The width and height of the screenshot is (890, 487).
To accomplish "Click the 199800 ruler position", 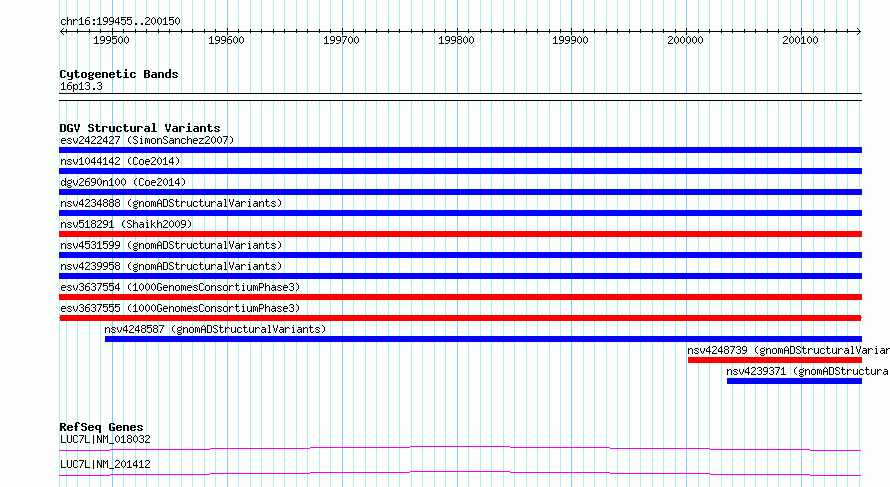I will pyautogui.click(x=456, y=40).
